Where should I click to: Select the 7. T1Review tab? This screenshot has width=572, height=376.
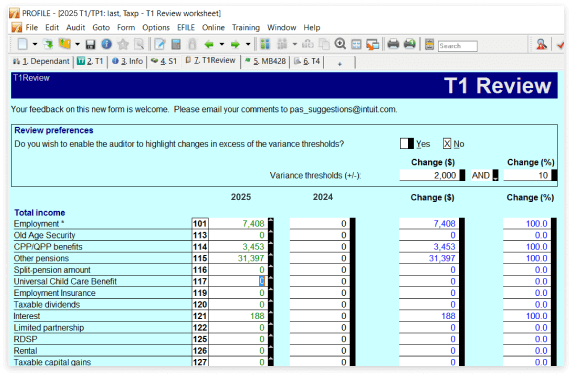click(x=210, y=61)
